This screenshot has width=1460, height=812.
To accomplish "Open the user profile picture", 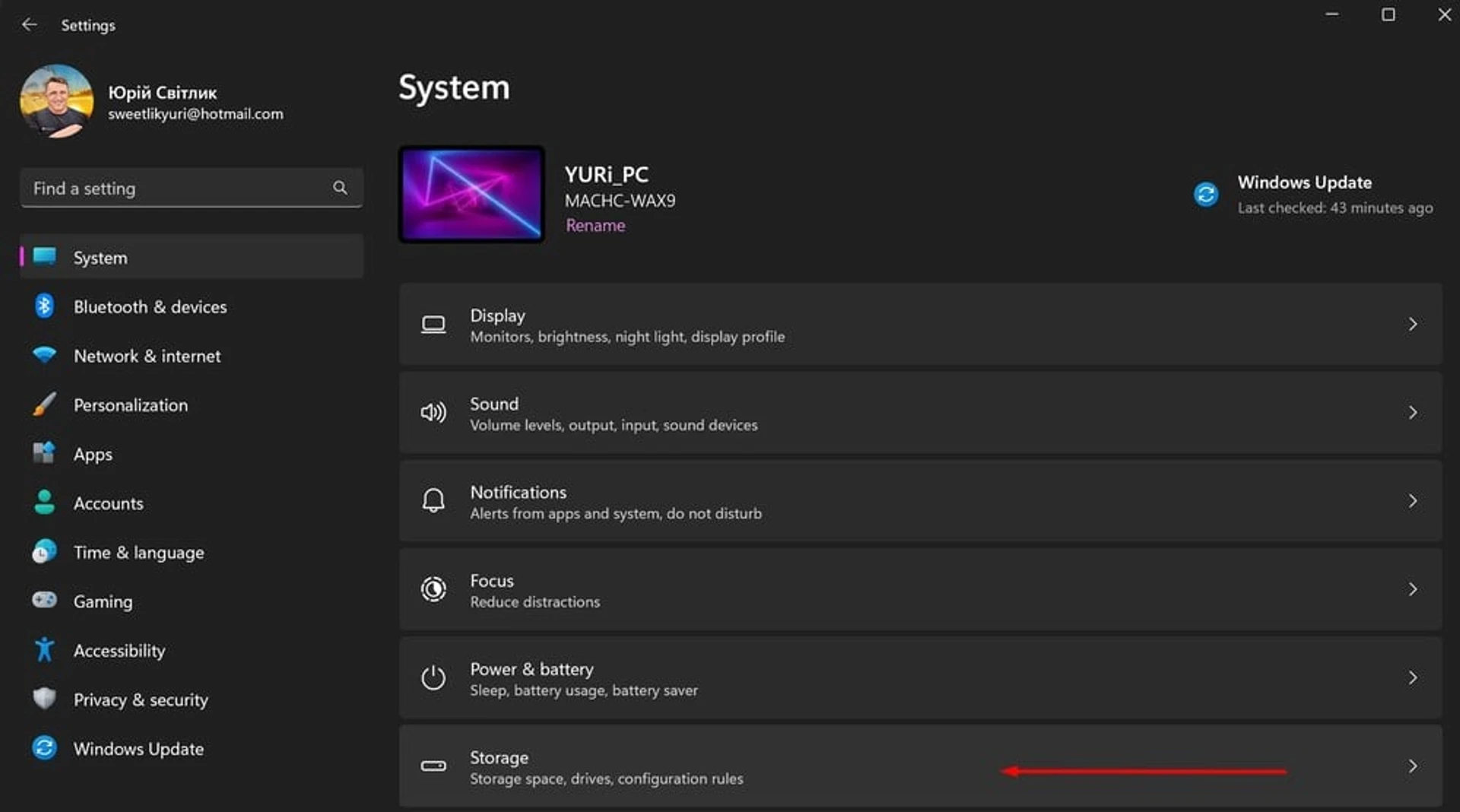I will [x=57, y=101].
